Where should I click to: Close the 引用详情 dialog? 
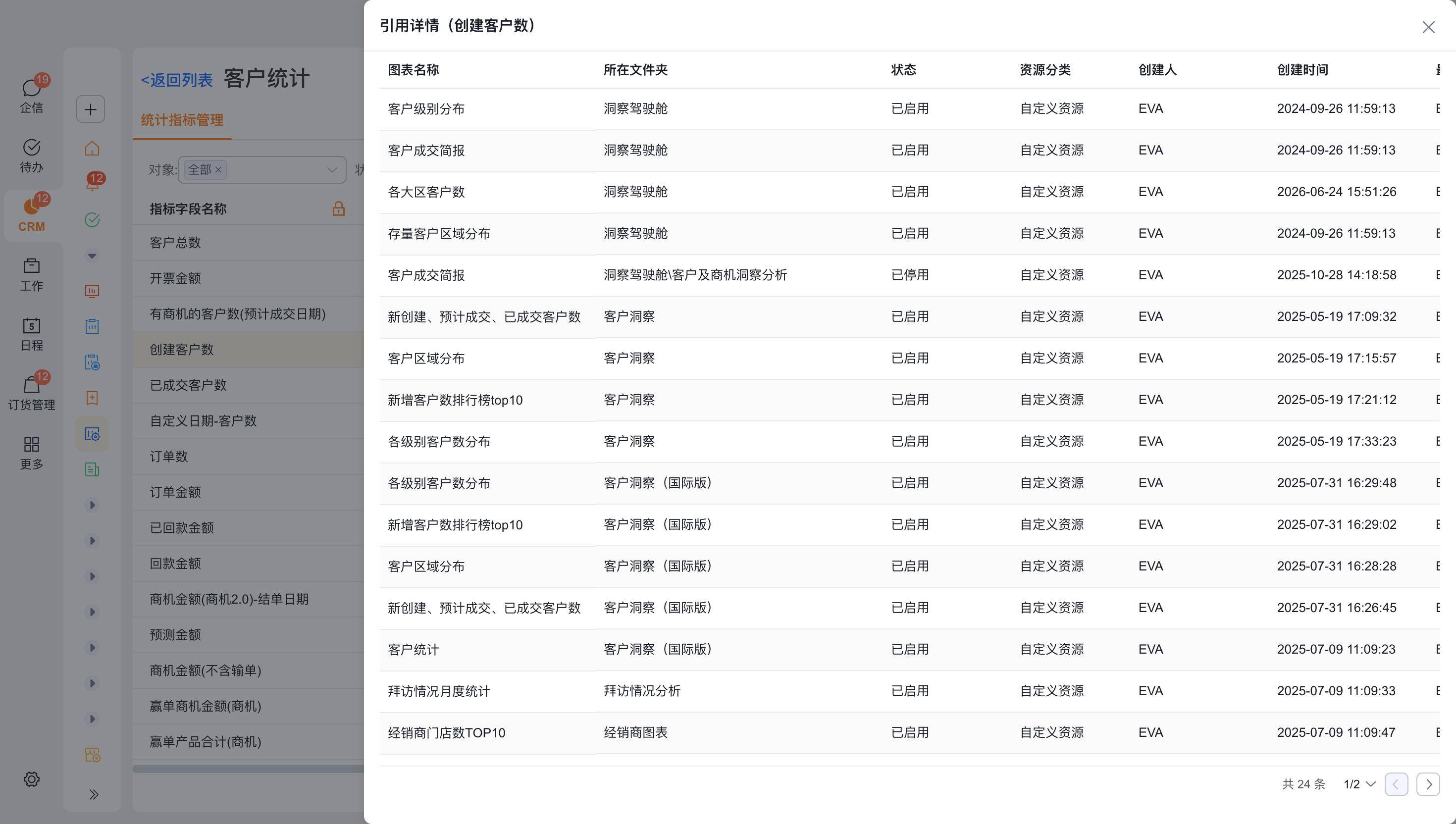1428,27
